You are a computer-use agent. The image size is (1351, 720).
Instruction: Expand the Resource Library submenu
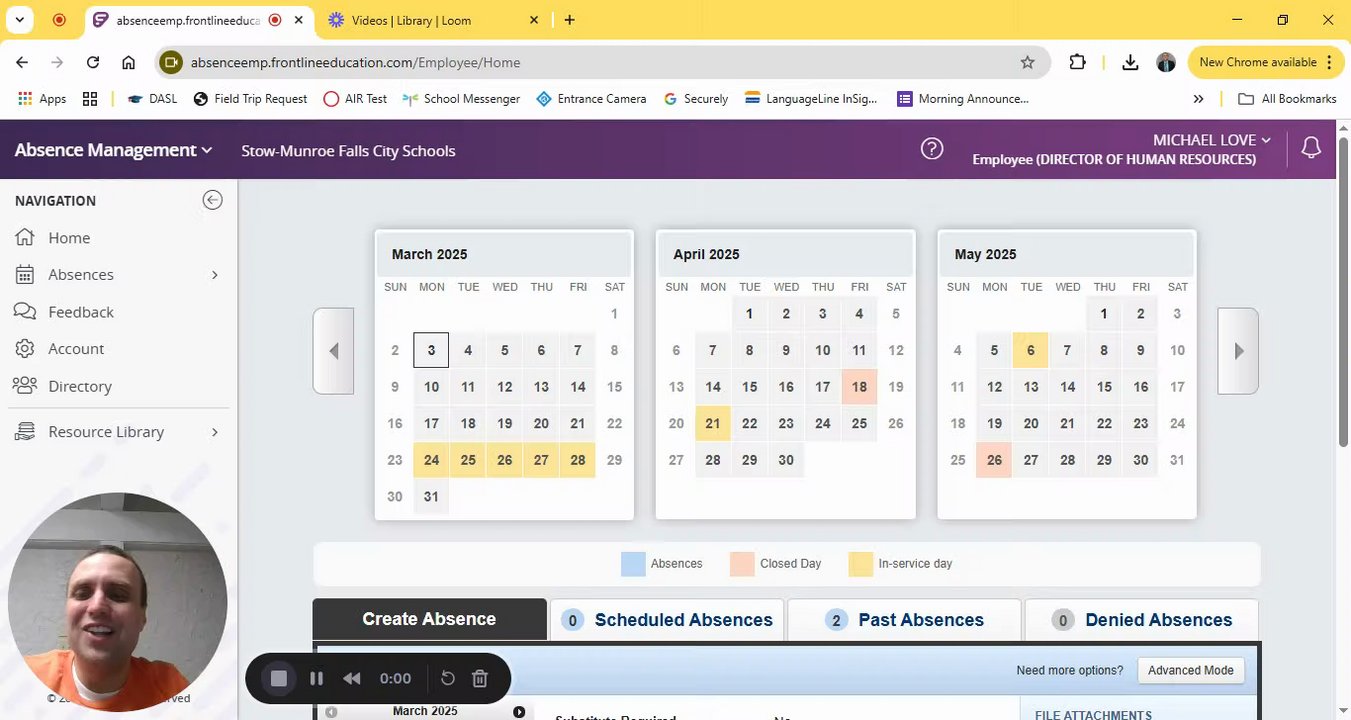(x=214, y=432)
